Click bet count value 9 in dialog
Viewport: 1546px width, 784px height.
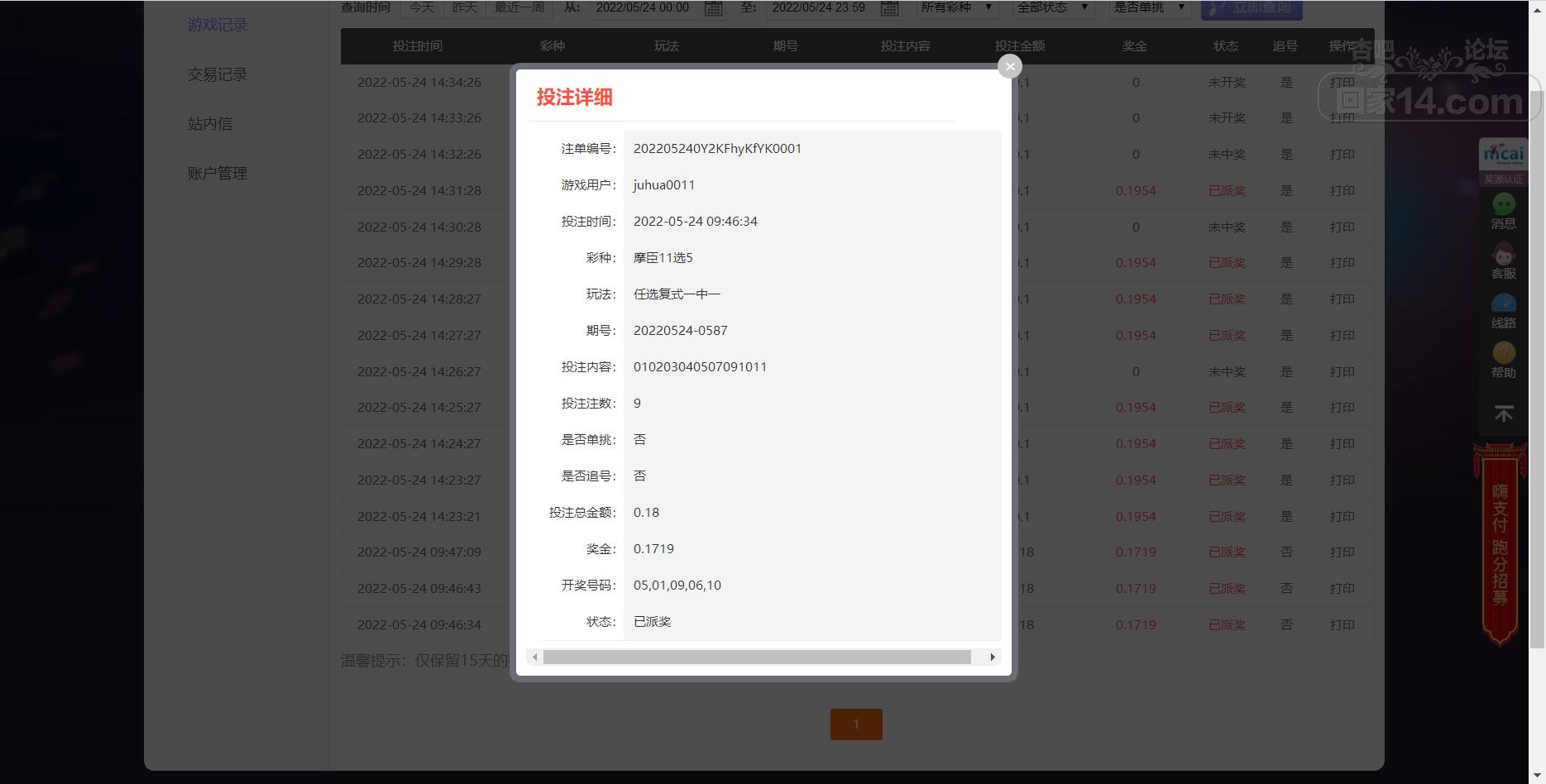pyautogui.click(x=637, y=404)
